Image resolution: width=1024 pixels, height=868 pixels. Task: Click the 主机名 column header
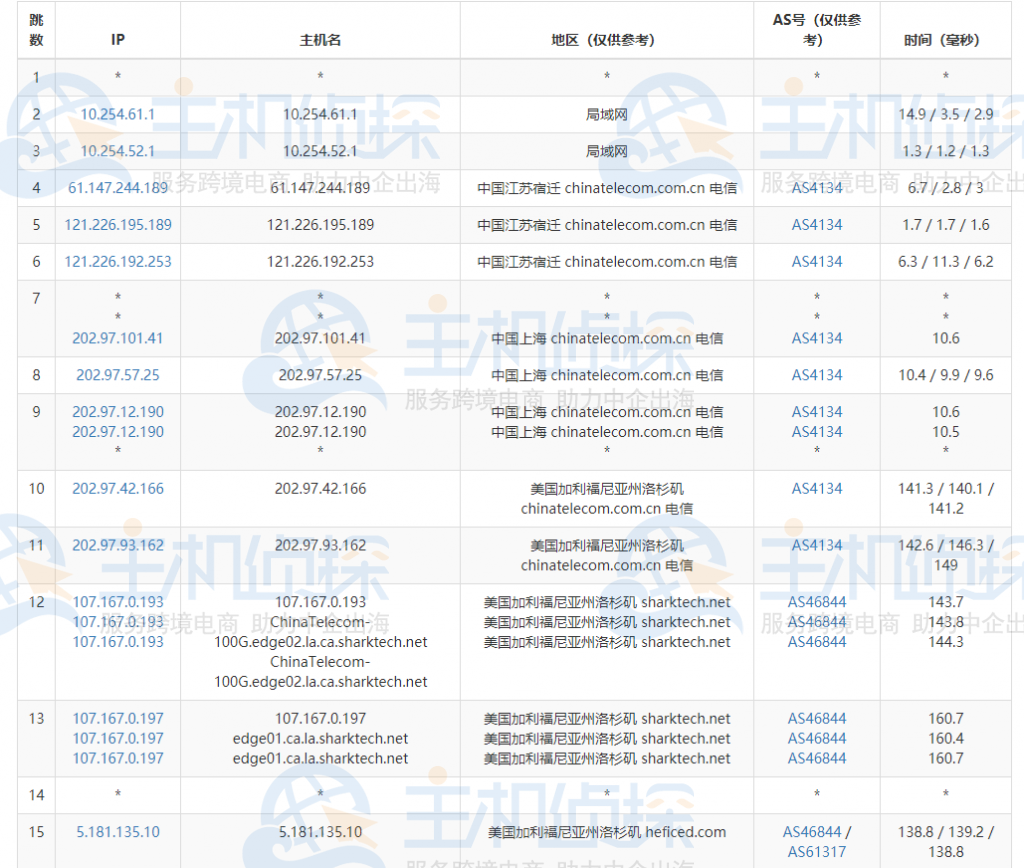click(319, 40)
